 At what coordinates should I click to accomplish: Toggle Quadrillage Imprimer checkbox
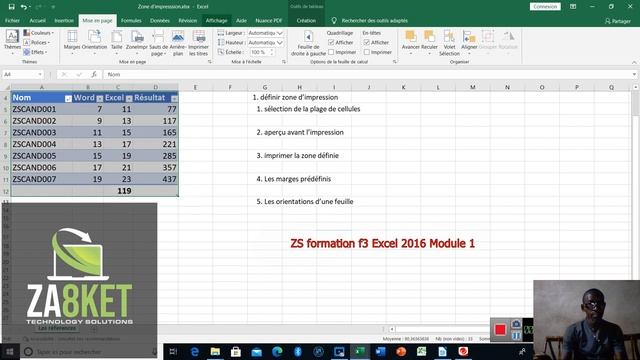(331, 52)
